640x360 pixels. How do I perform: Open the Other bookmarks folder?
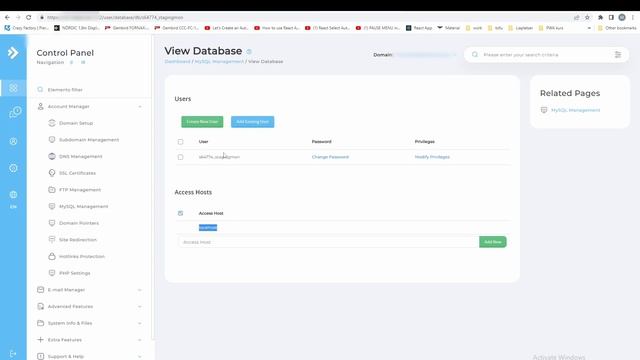(x=617, y=28)
